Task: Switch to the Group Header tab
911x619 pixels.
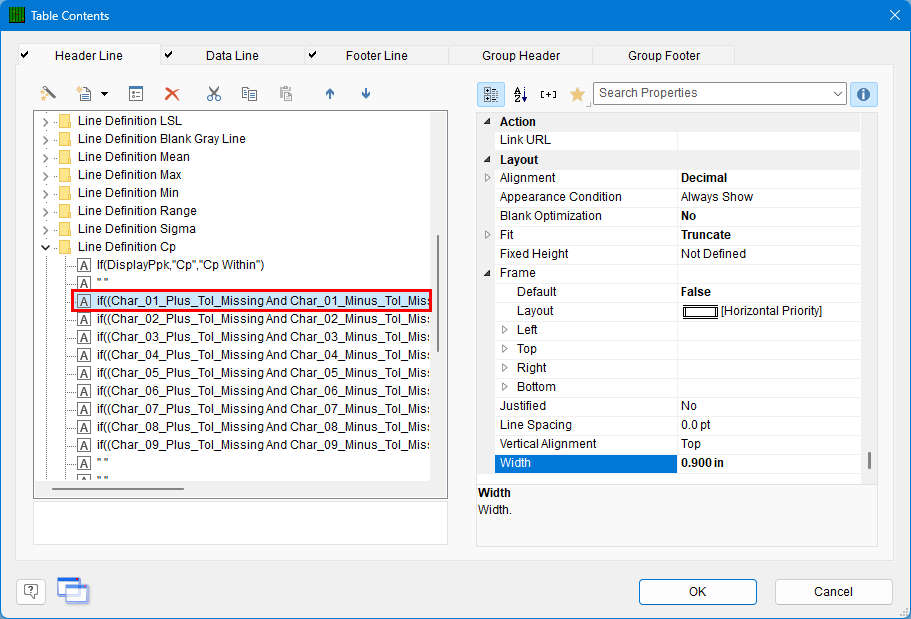Action: click(521, 56)
